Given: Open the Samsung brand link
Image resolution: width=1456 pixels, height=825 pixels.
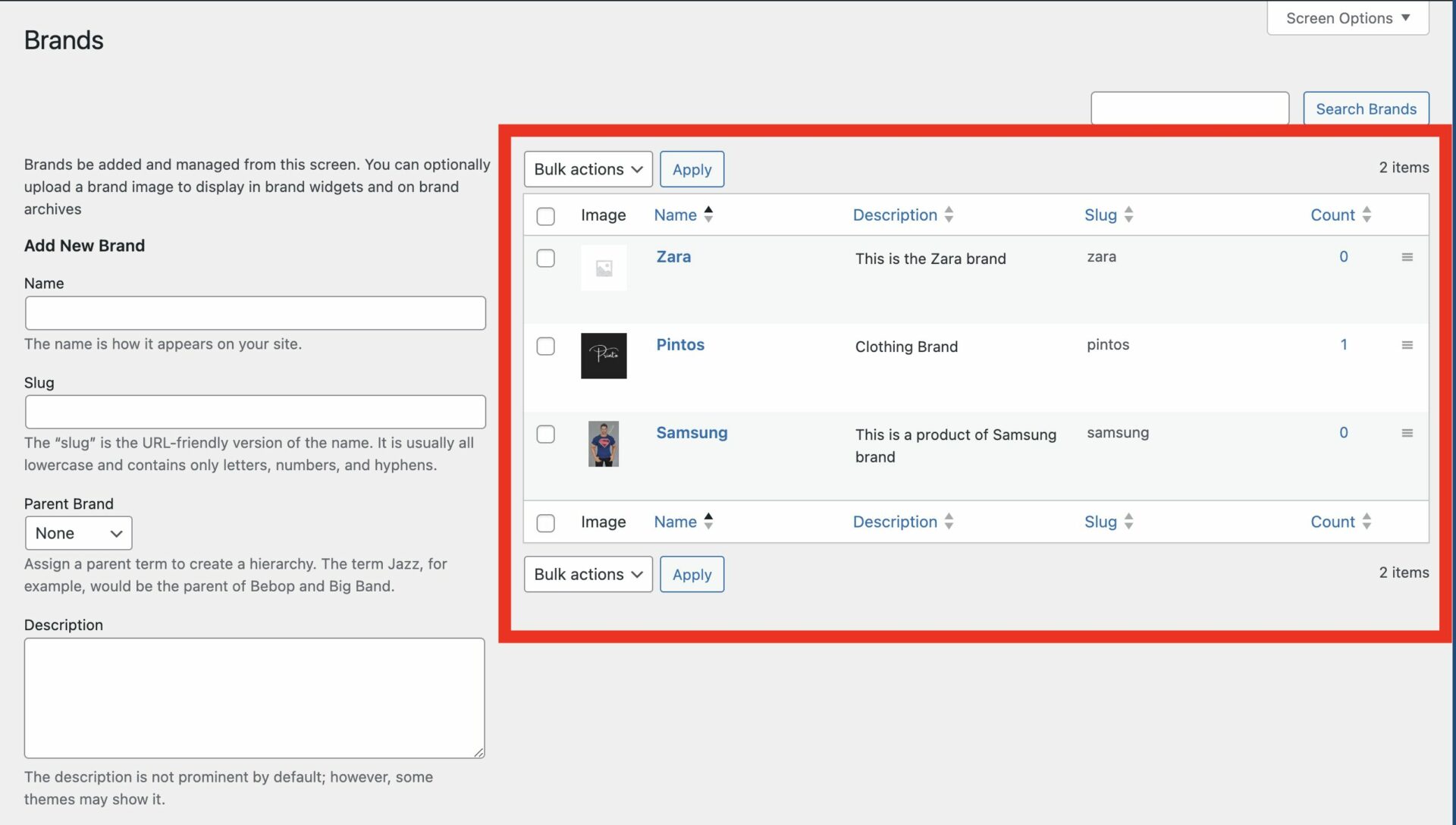Looking at the screenshot, I should coord(692,432).
